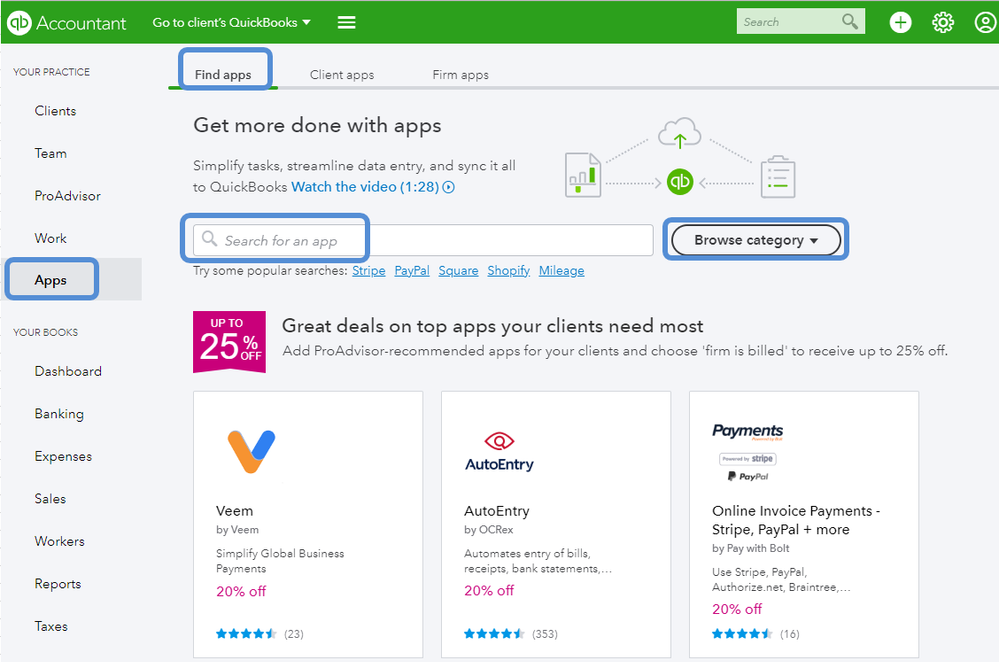
Task: Click the Shopify popular search link
Action: pos(508,271)
